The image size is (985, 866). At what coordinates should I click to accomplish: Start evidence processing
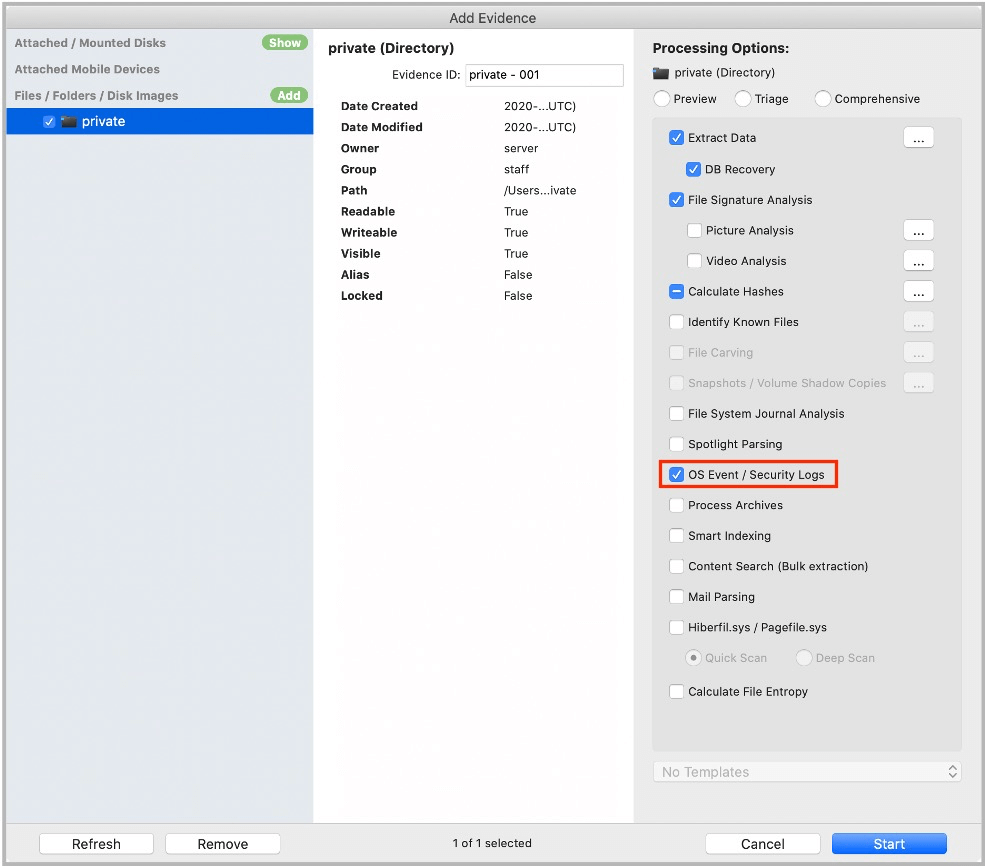[x=889, y=844]
